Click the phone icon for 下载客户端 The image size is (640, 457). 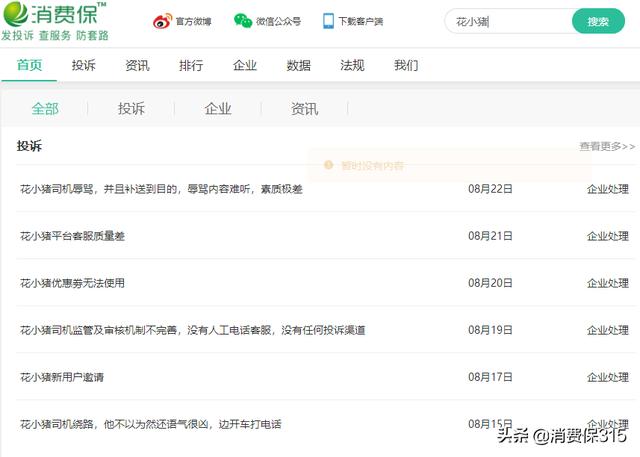pyautogui.click(x=328, y=21)
